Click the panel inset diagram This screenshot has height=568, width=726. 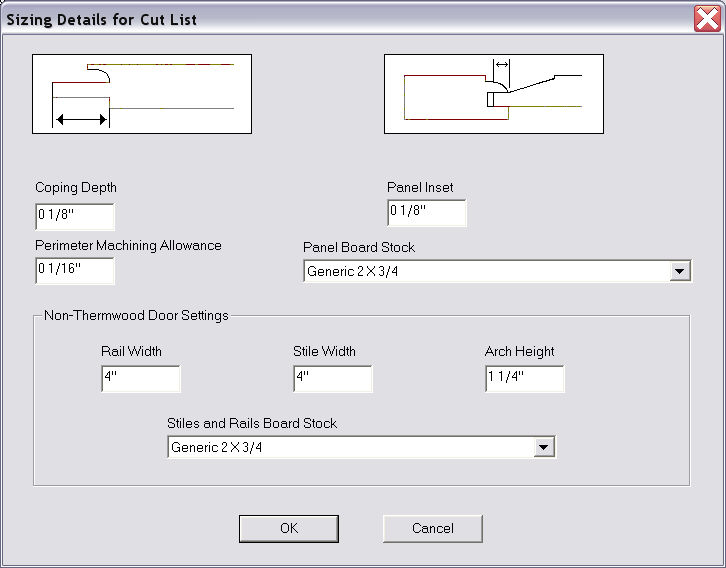click(x=494, y=94)
